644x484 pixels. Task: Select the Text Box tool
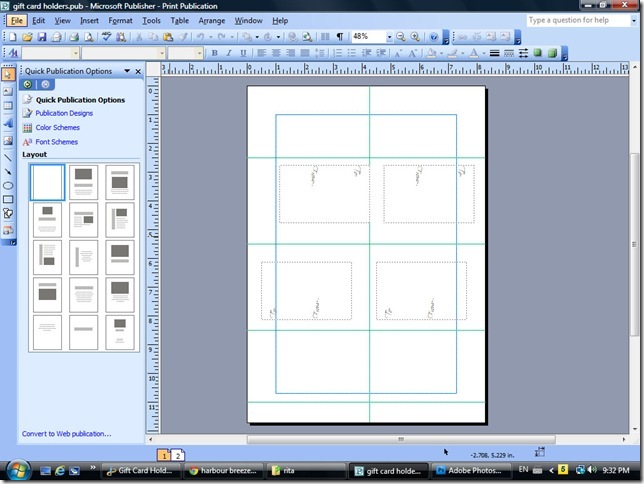click(8, 90)
